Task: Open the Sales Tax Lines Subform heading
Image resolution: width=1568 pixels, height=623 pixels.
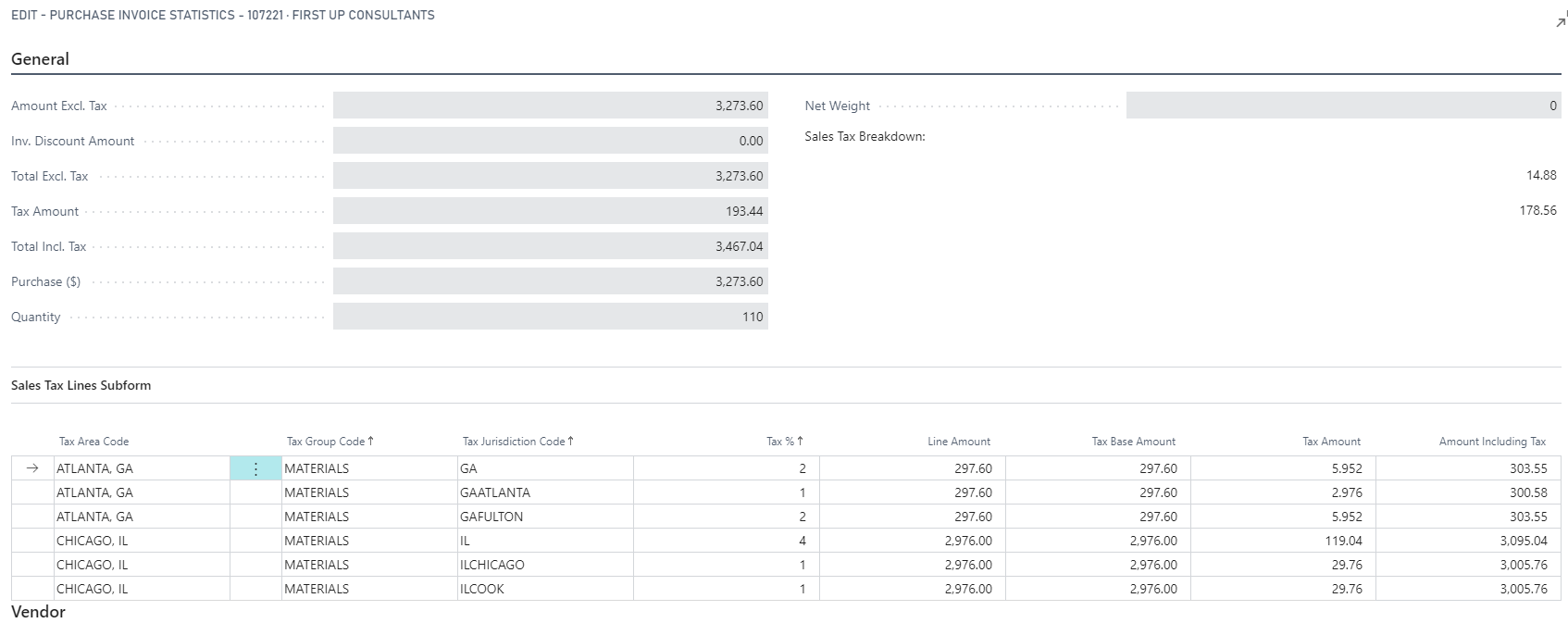Action: 81,385
